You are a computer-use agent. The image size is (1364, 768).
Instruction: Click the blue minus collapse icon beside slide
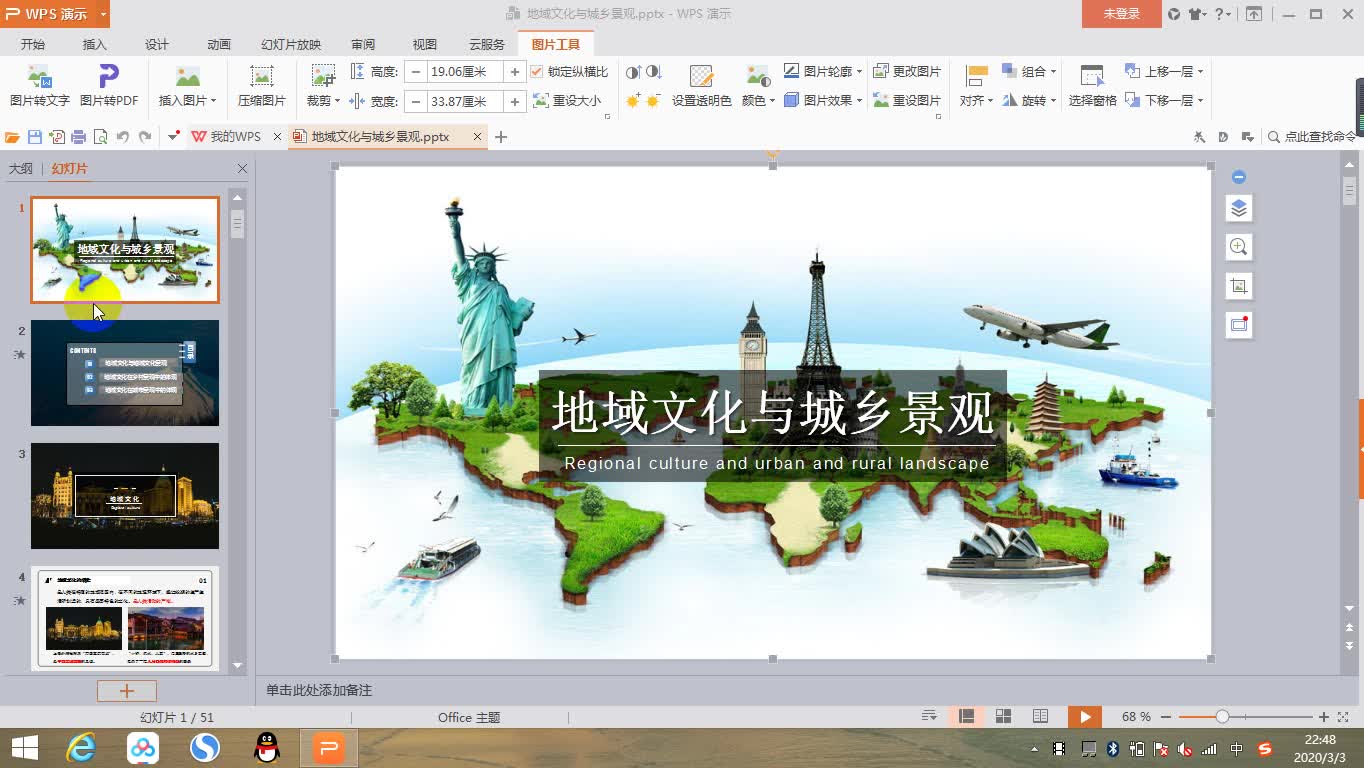[1239, 177]
